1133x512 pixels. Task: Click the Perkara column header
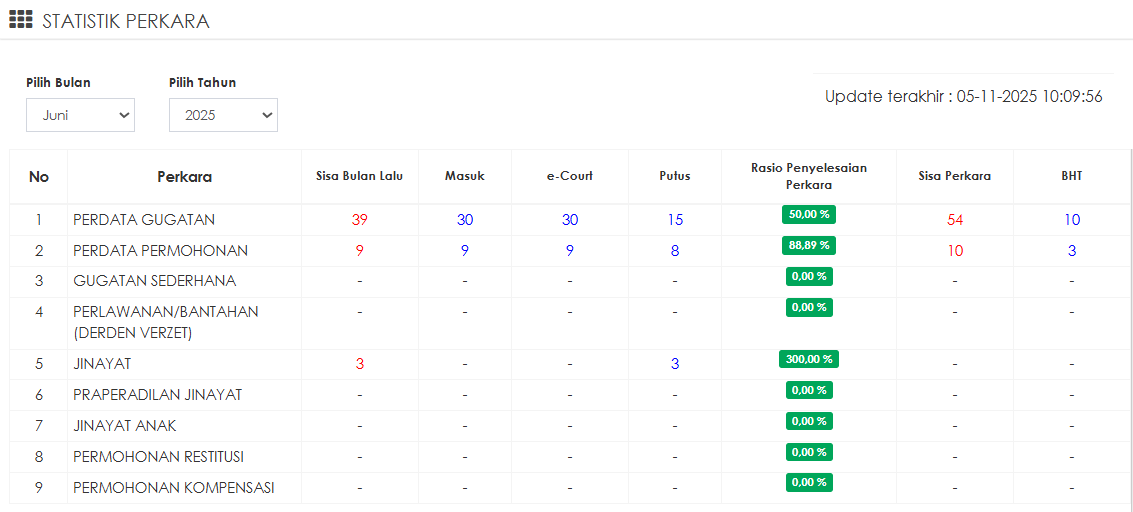pos(184,177)
